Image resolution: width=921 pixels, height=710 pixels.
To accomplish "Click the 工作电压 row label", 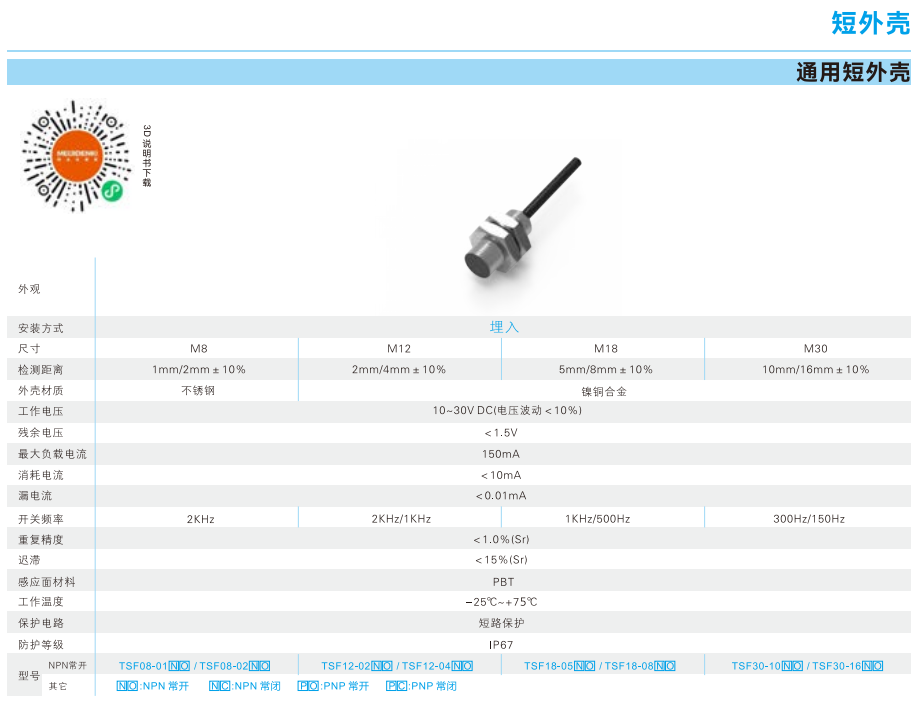I will (41, 411).
